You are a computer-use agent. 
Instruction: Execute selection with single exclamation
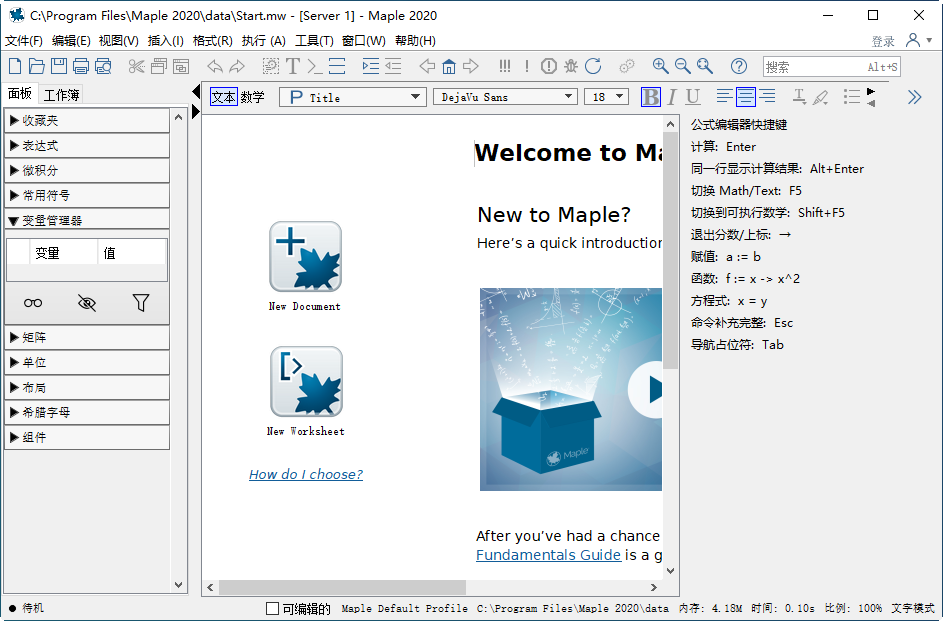[527, 66]
